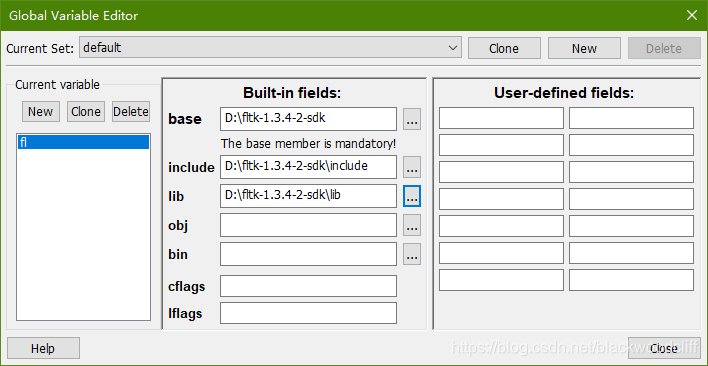Browse for the obj directory
The width and height of the screenshot is (708, 366).
click(x=412, y=225)
